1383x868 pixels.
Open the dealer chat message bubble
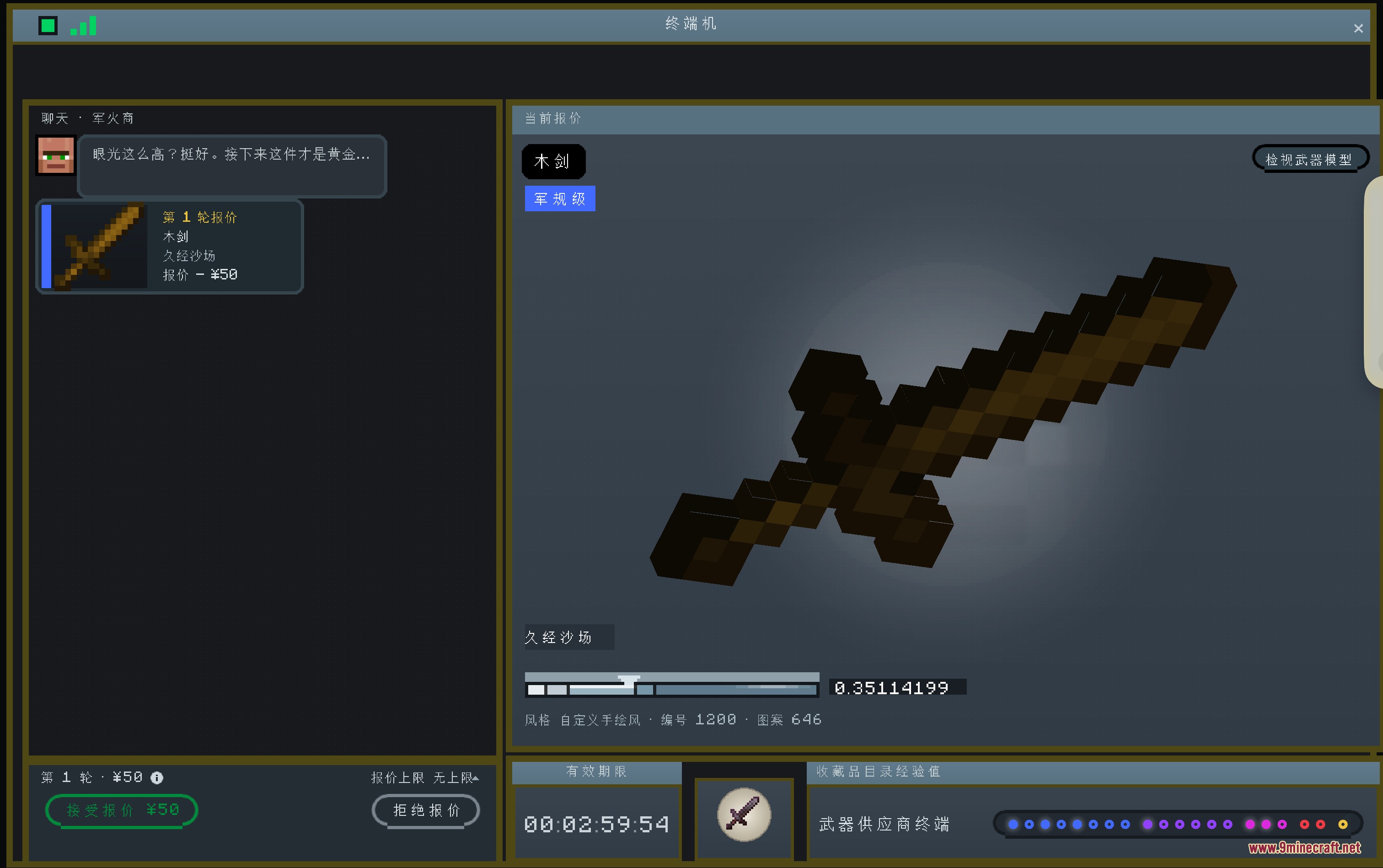point(232,166)
